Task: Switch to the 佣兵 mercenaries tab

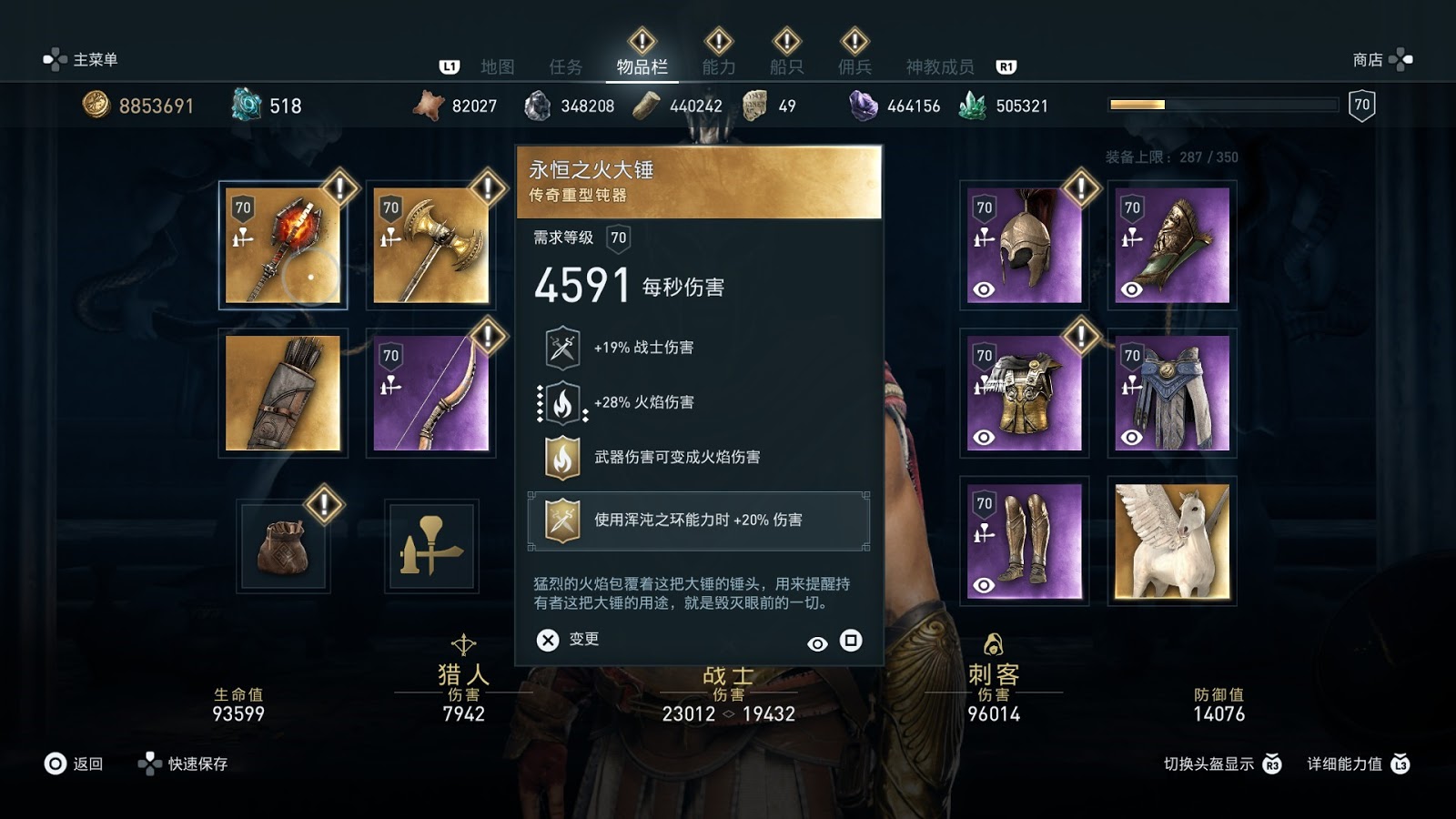Action: coord(854,66)
